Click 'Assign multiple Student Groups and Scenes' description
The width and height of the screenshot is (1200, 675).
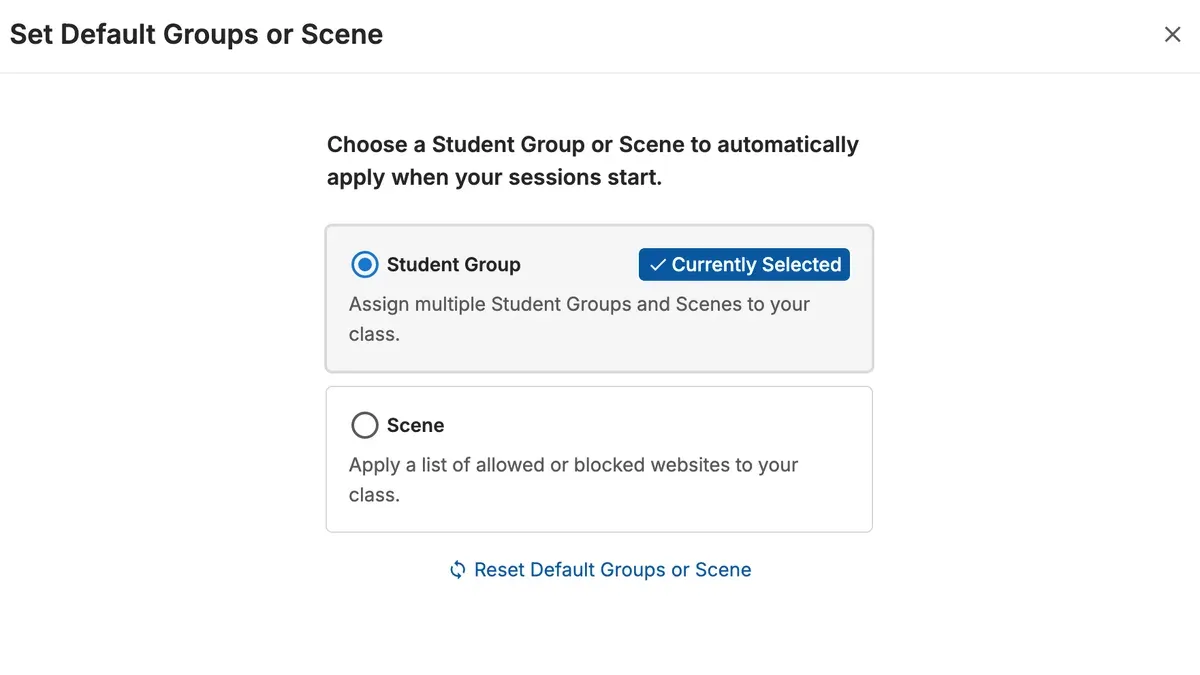[x=579, y=319]
